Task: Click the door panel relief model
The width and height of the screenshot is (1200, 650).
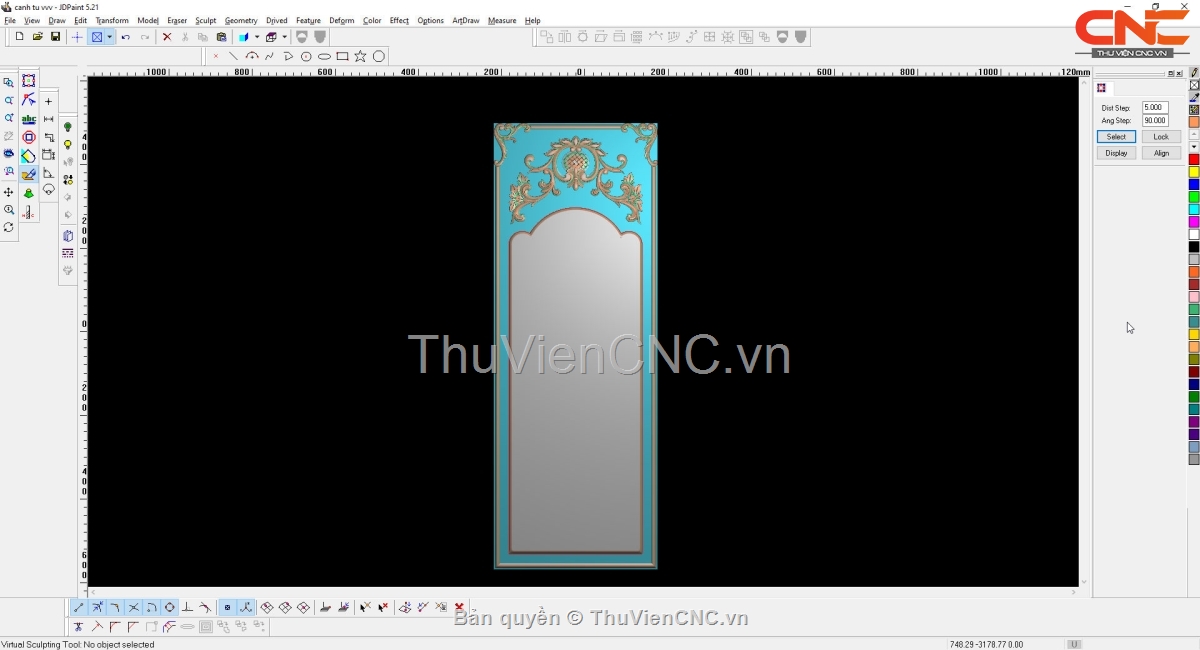Action: tap(576, 346)
